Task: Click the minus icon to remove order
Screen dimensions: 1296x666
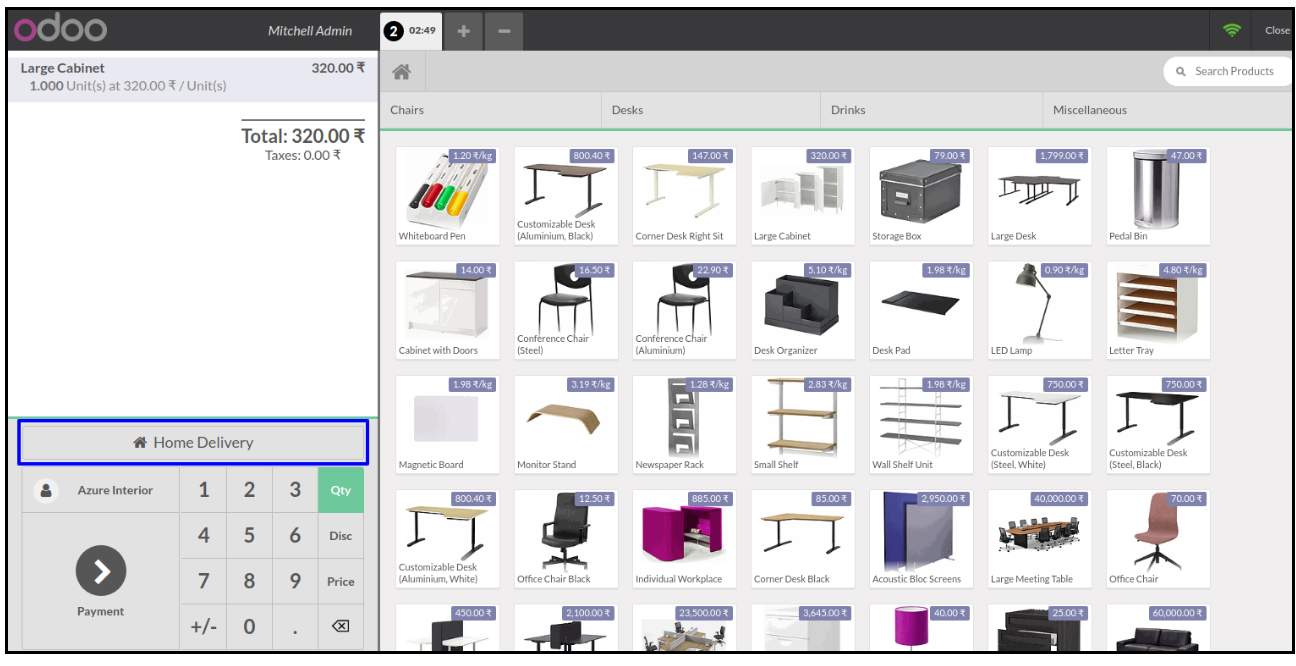Action: coord(503,31)
